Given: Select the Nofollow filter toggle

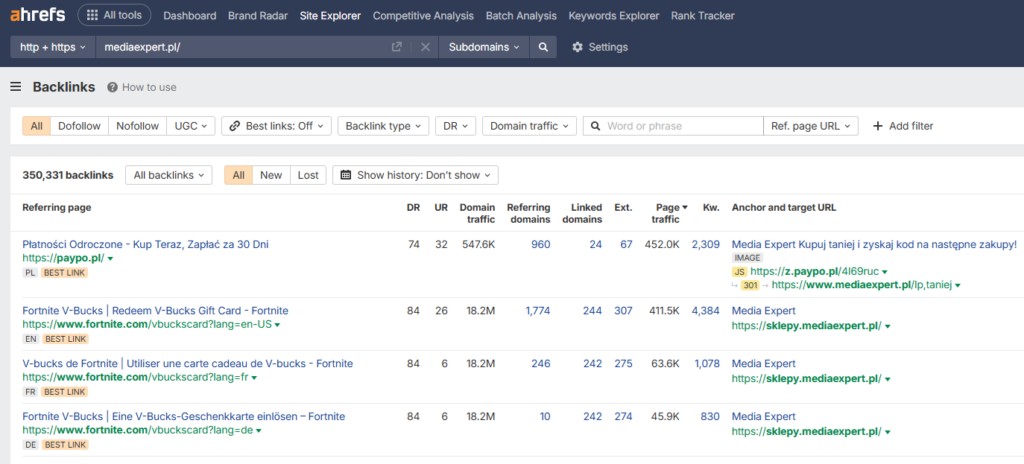Looking at the screenshot, I should [x=137, y=126].
